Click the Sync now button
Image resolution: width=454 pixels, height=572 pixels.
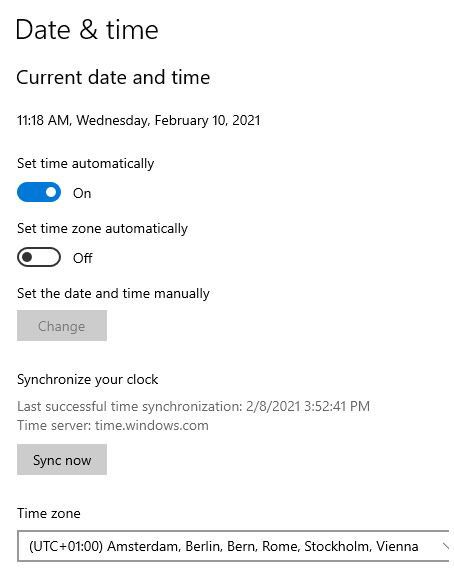point(62,460)
